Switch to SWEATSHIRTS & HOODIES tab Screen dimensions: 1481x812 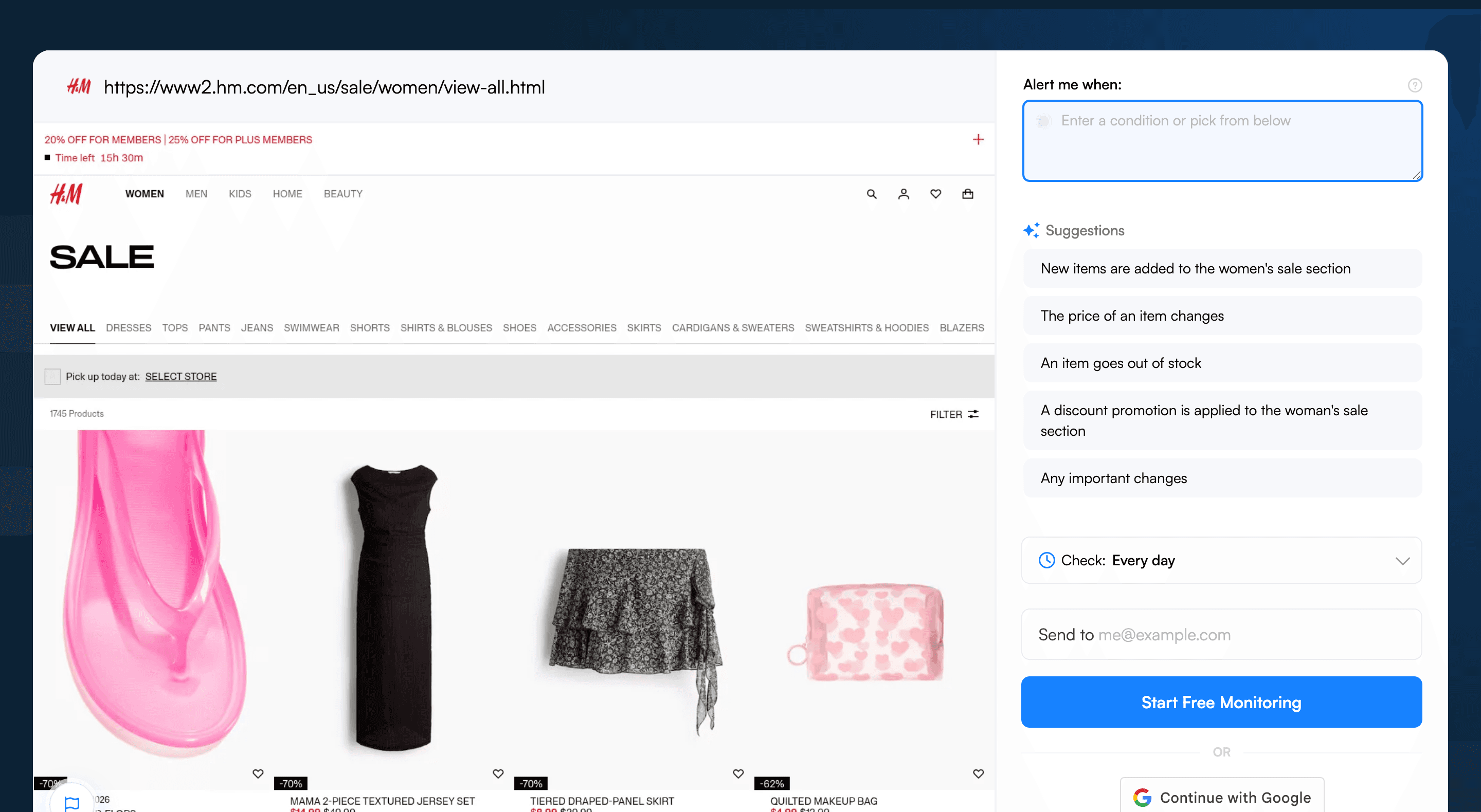point(866,328)
